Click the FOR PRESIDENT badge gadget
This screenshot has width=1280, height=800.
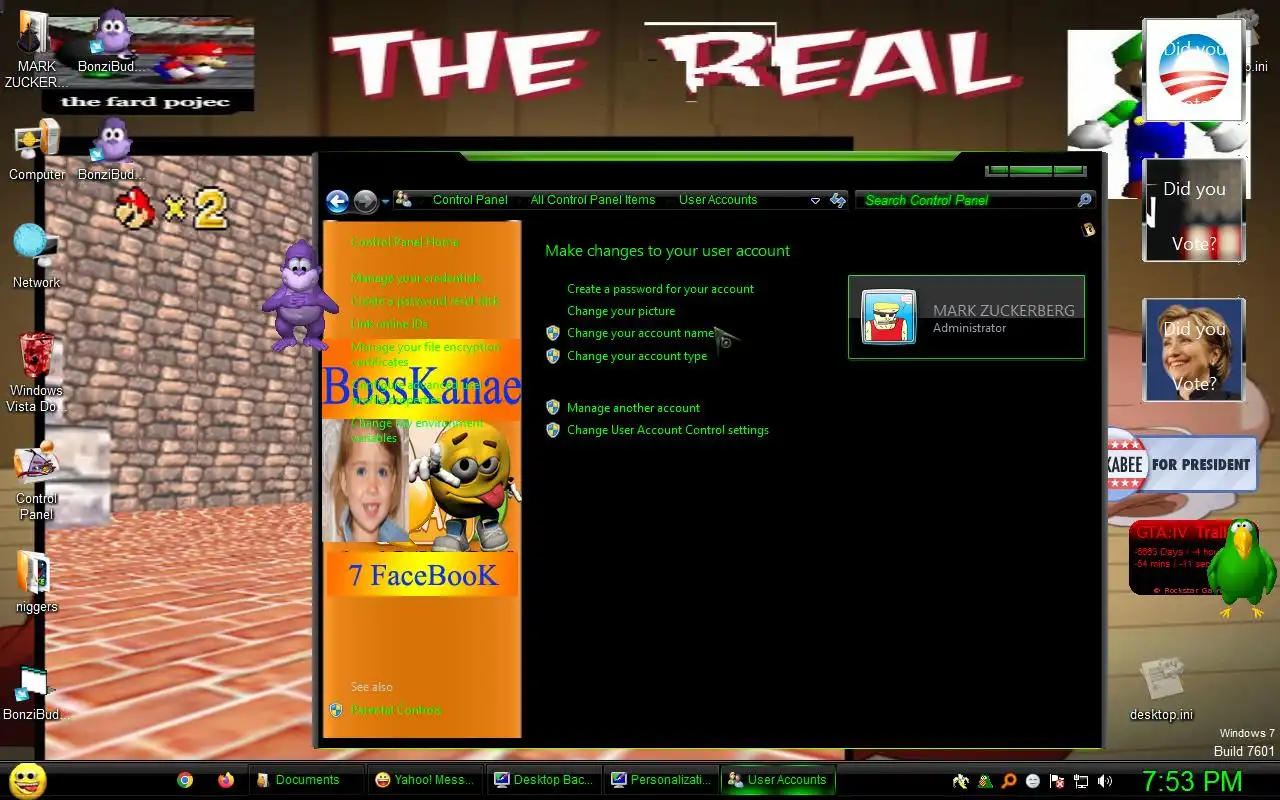pos(1181,465)
